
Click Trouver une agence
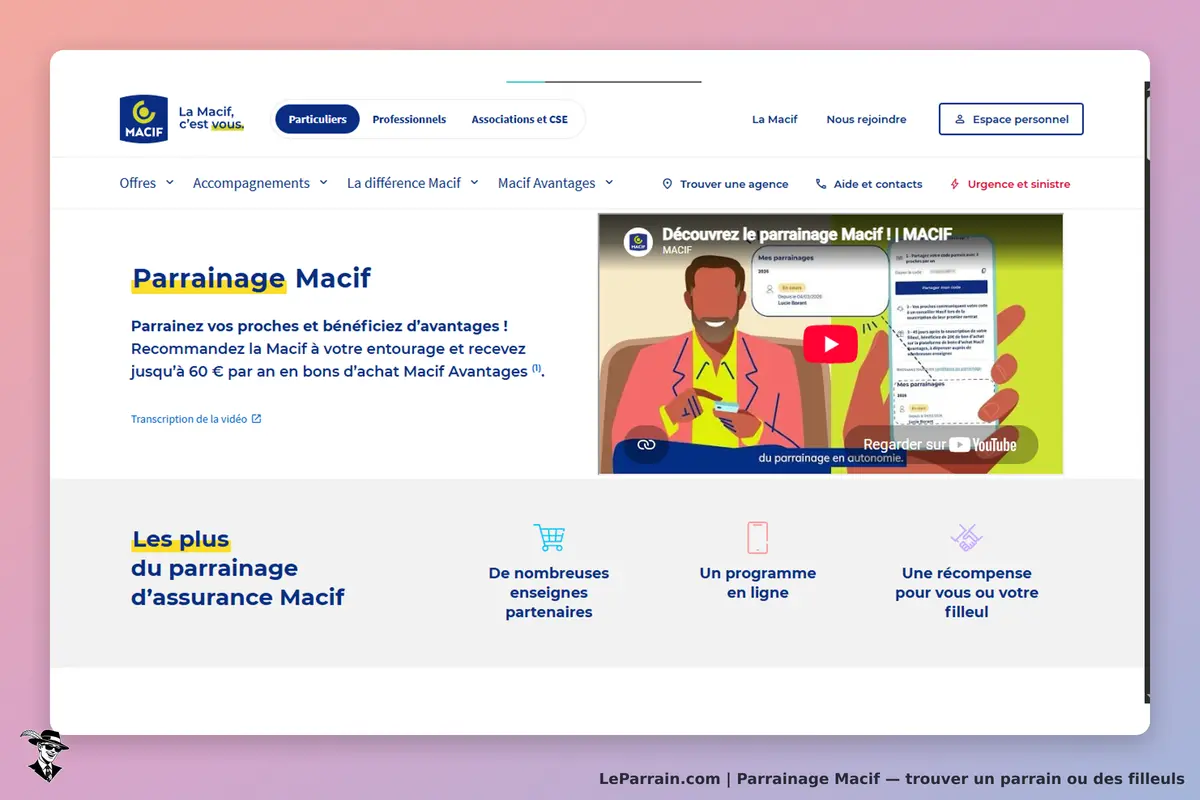coord(725,184)
